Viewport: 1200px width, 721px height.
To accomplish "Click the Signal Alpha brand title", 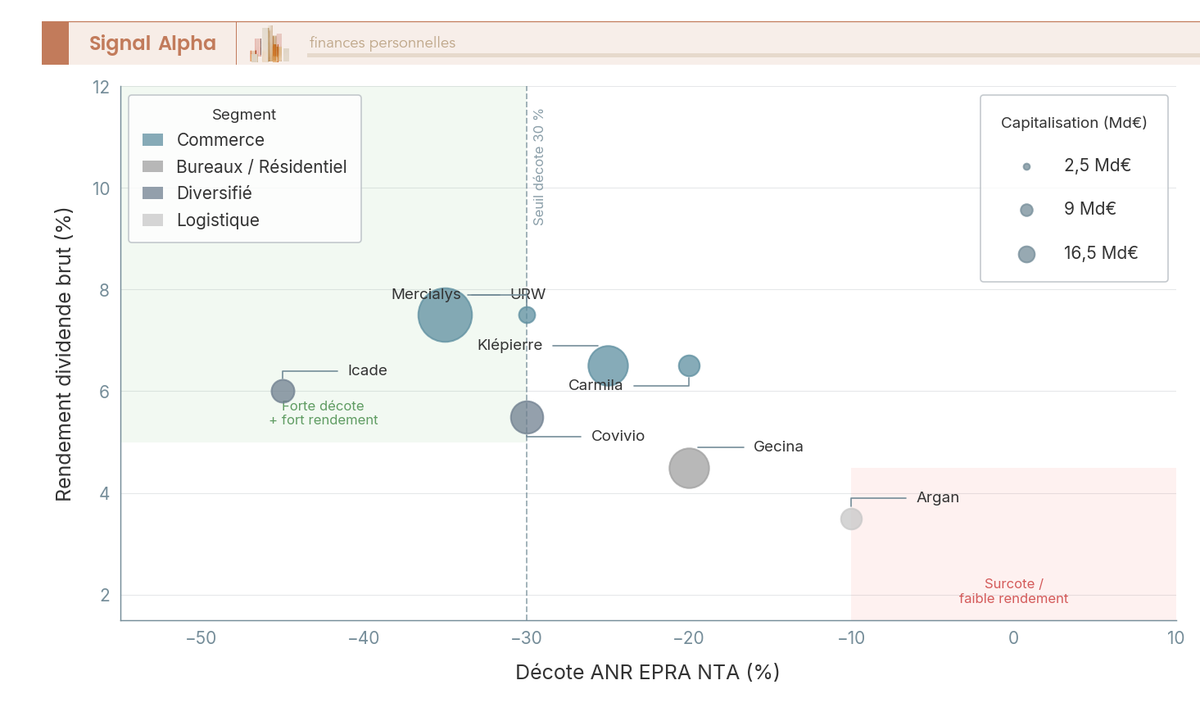I will pos(152,43).
